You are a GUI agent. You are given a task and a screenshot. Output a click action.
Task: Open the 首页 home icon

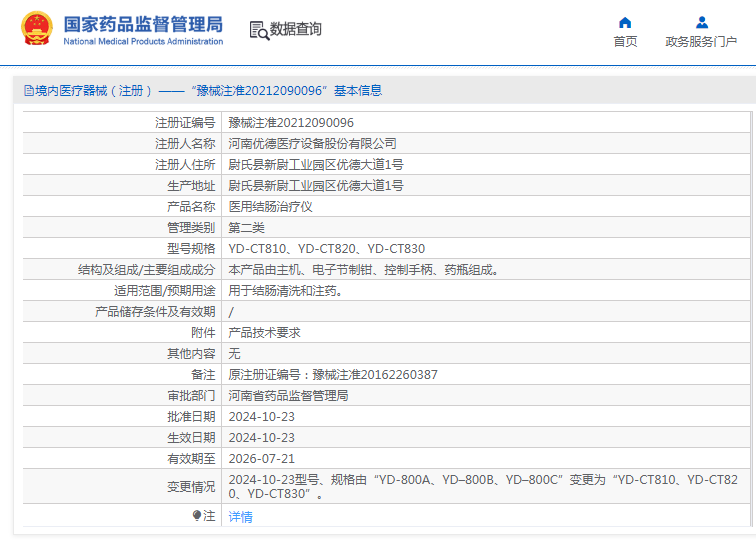tap(625, 23)
